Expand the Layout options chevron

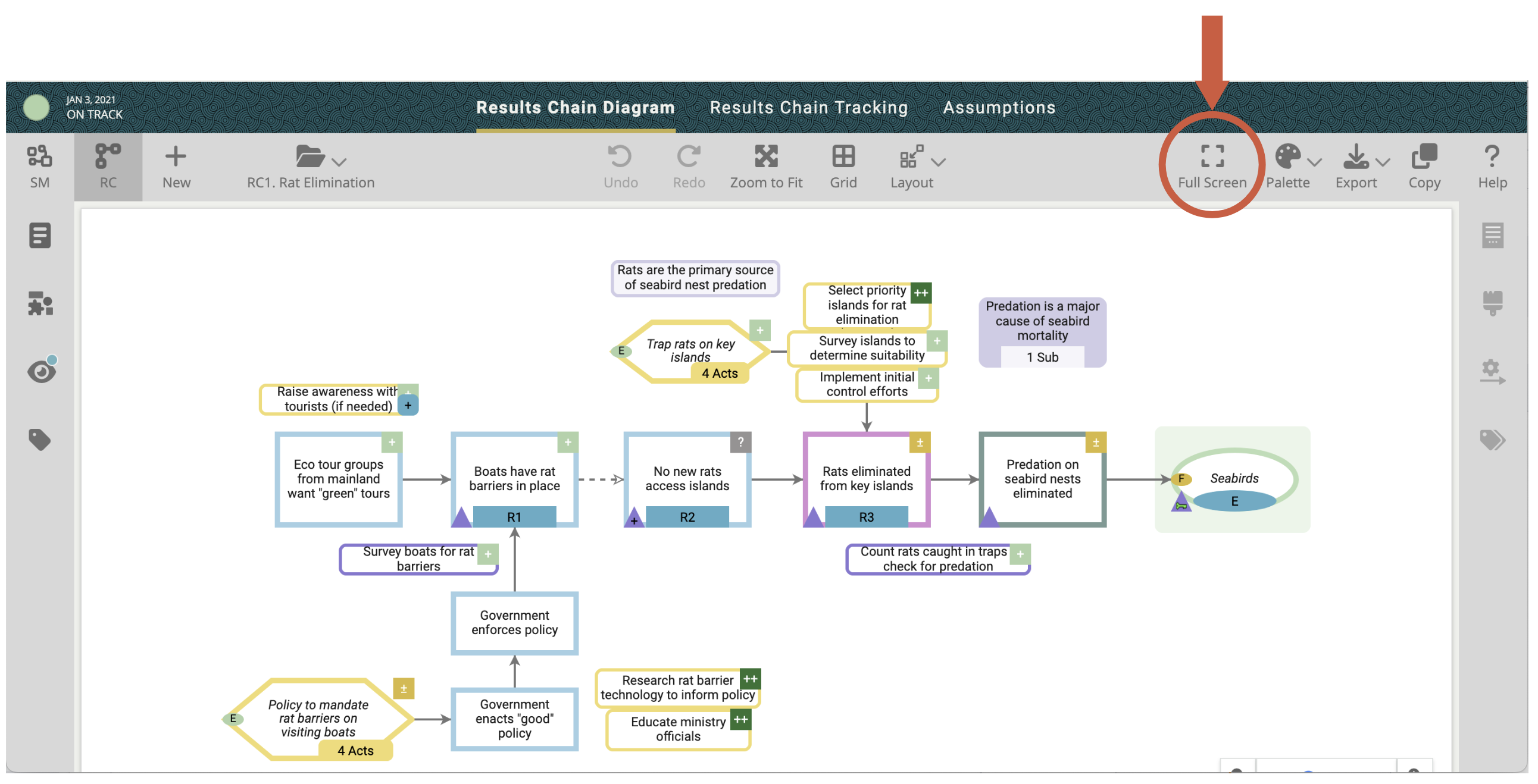pos(940,161)
